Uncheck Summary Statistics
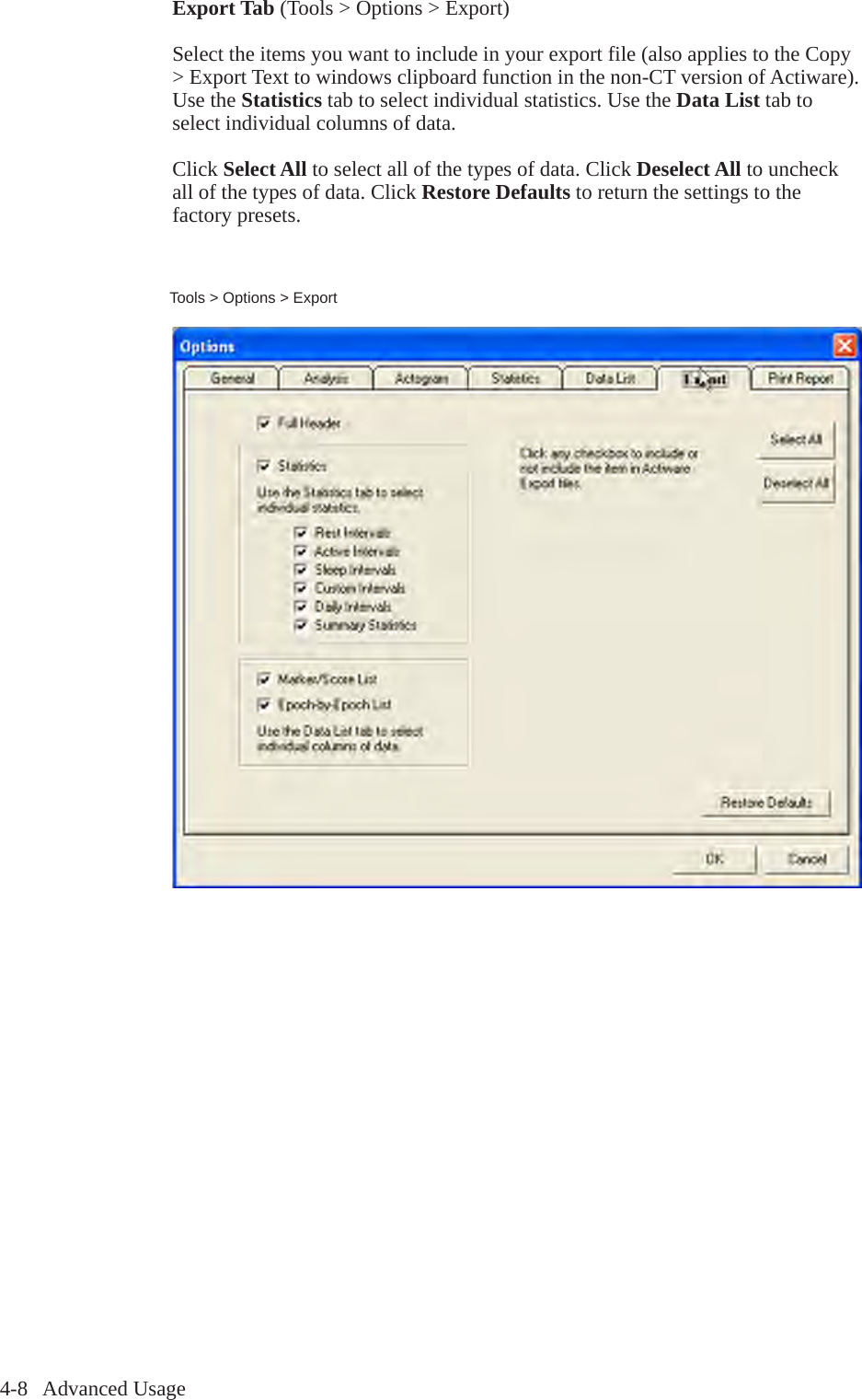 300,625
